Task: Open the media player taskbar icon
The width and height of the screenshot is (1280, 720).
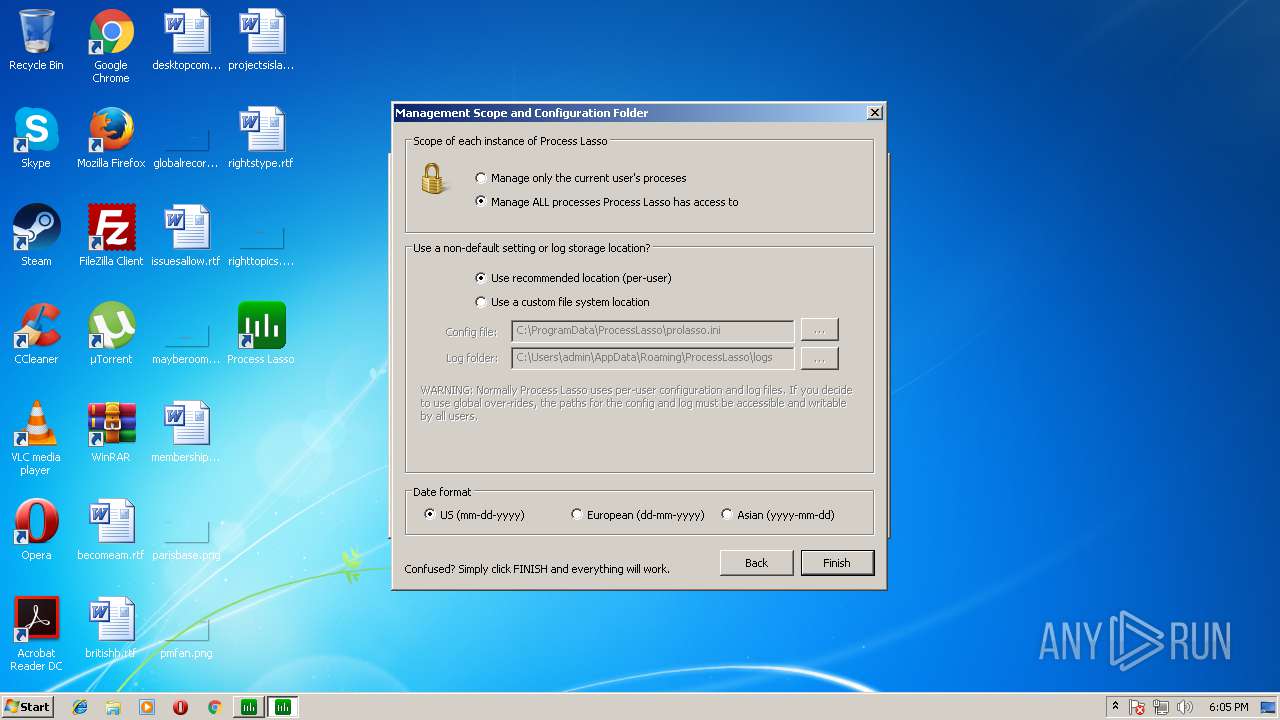Action: pyautogui.click(x=147, y=707)
